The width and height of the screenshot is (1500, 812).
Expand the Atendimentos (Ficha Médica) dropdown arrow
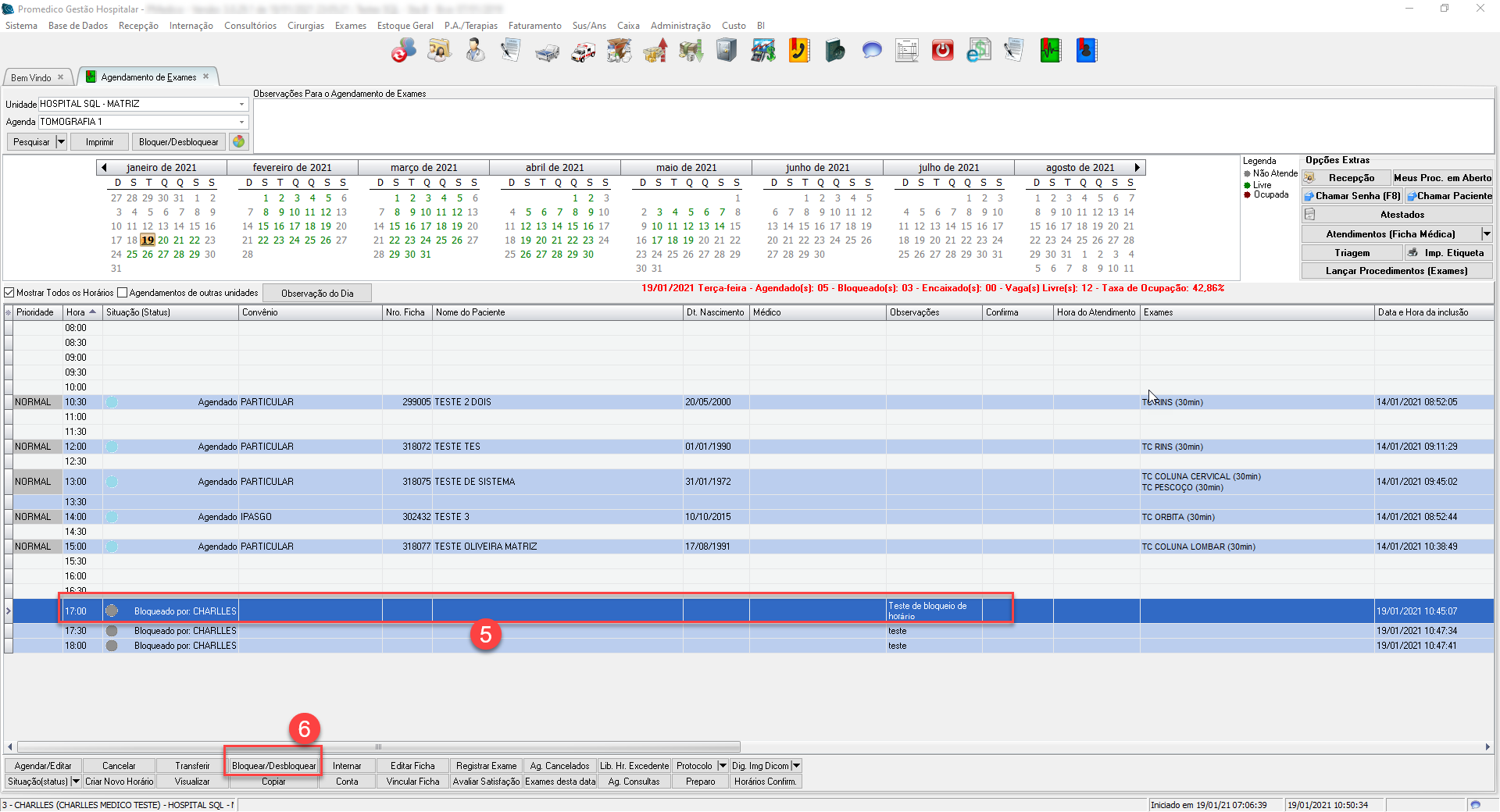point(1486,234)
